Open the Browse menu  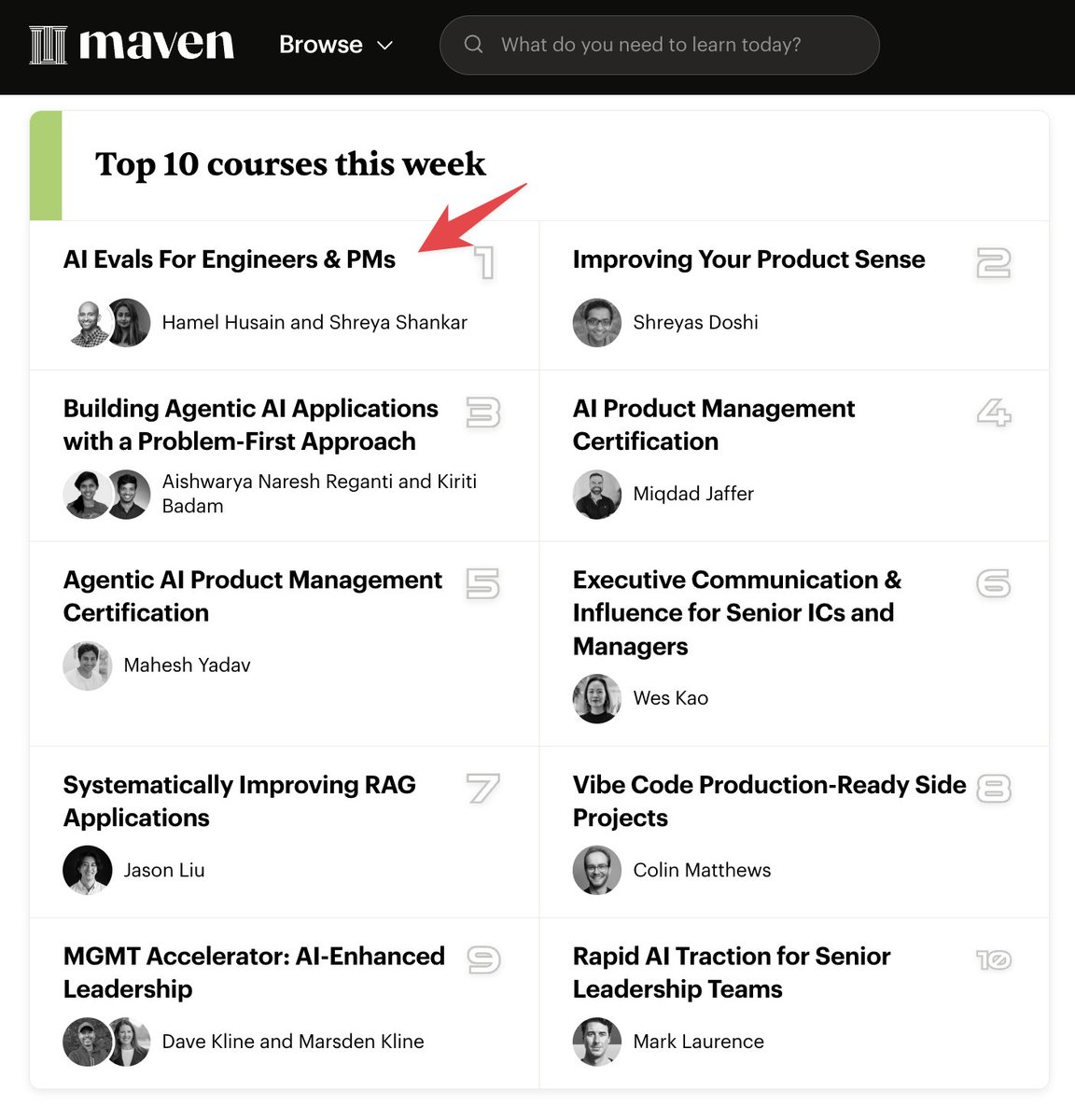coord(321,45)
